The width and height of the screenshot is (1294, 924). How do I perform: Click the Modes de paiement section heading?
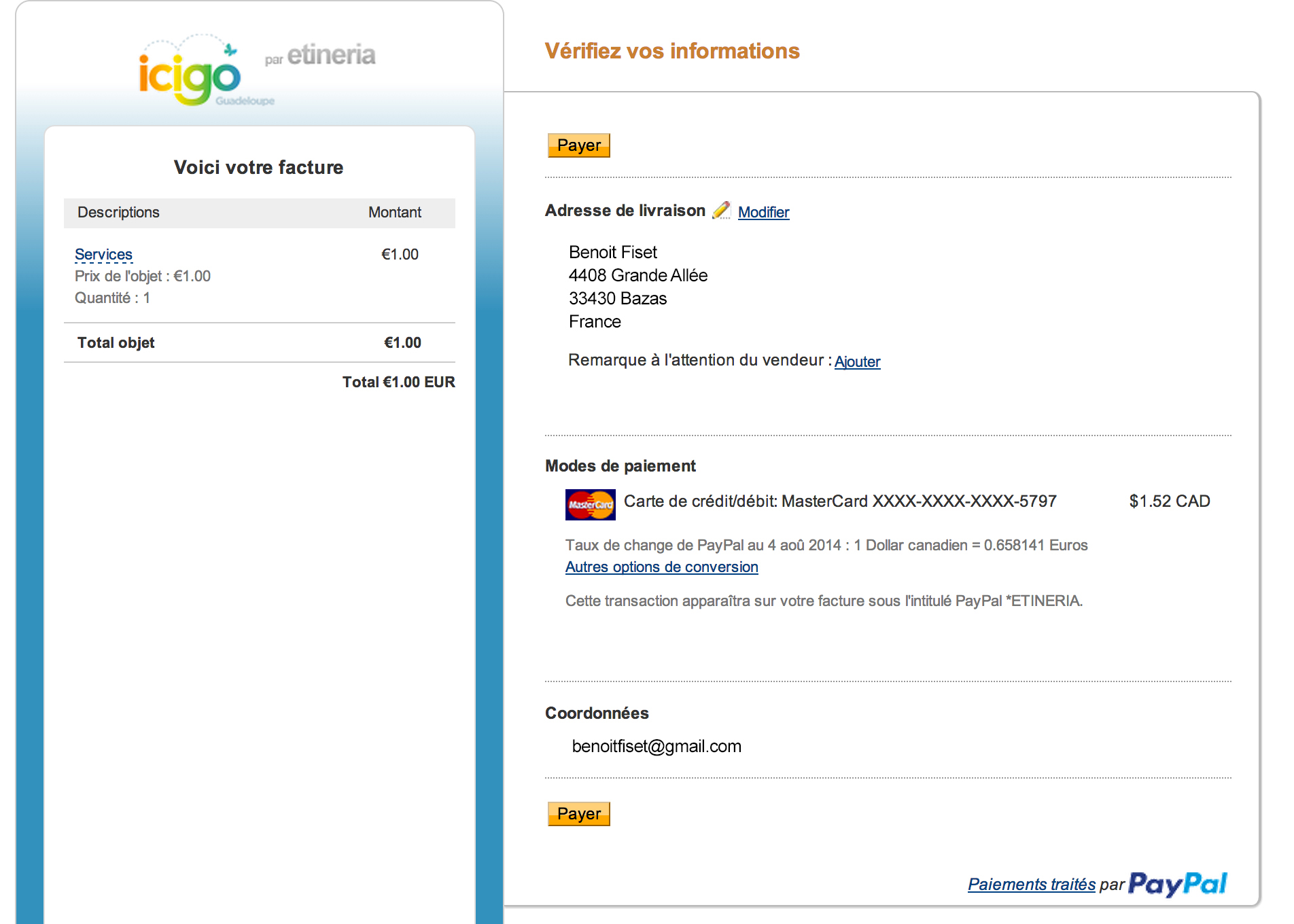click(620, 465)
